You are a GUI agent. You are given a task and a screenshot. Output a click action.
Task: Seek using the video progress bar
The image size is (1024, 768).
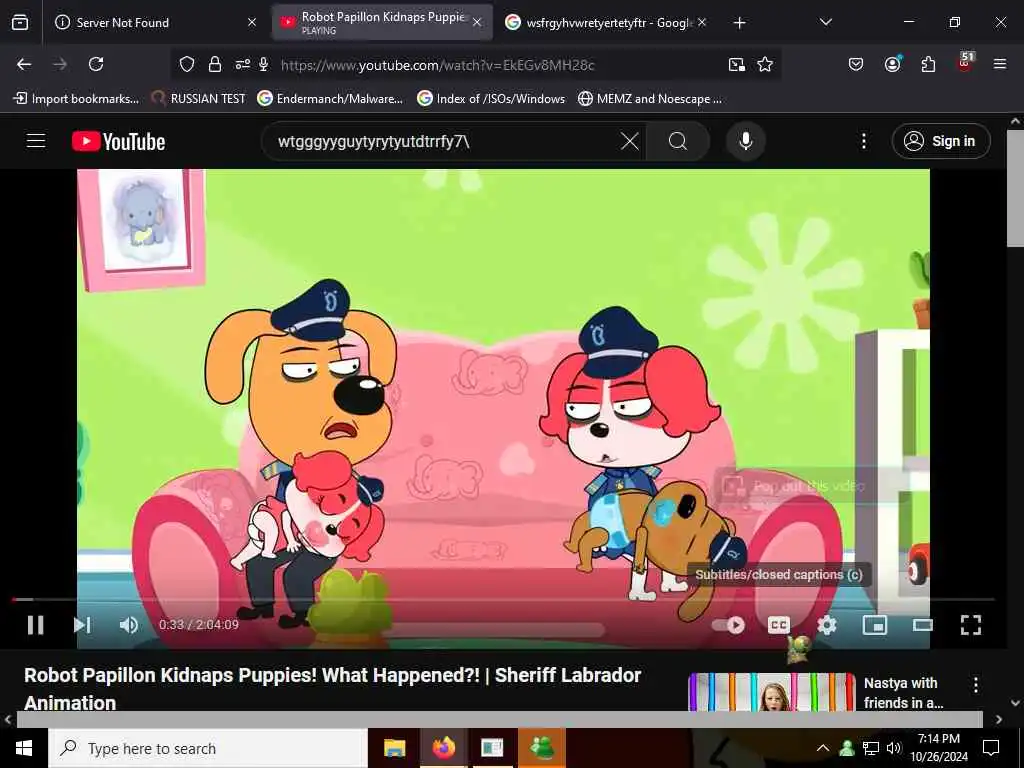[x=503, y=599]
